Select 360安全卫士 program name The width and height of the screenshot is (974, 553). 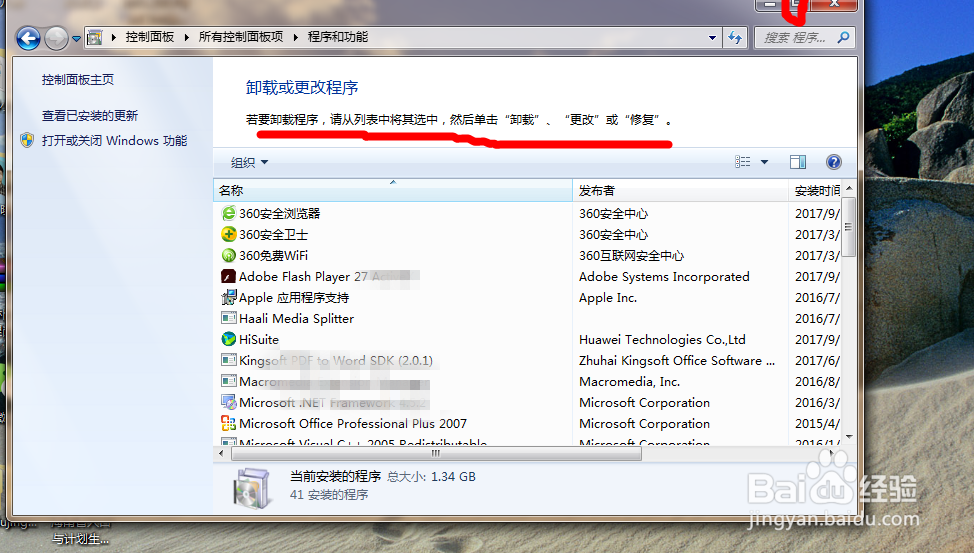[273, 234]
